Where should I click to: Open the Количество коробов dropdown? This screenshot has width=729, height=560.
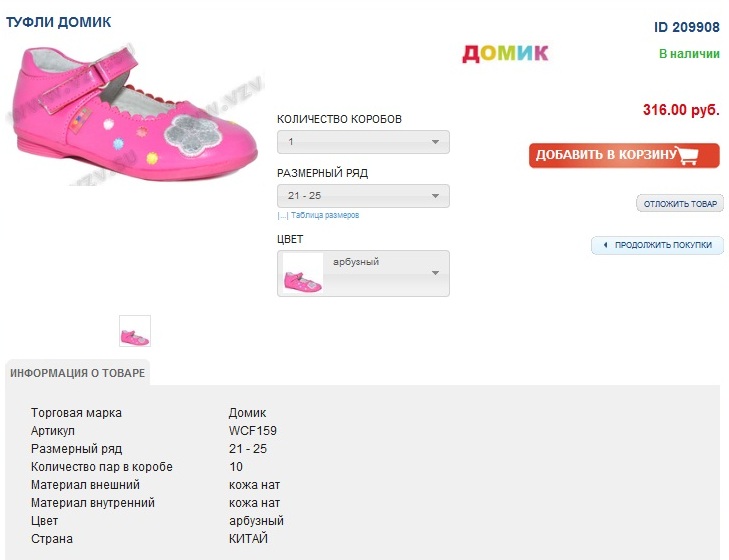(363, 142)
